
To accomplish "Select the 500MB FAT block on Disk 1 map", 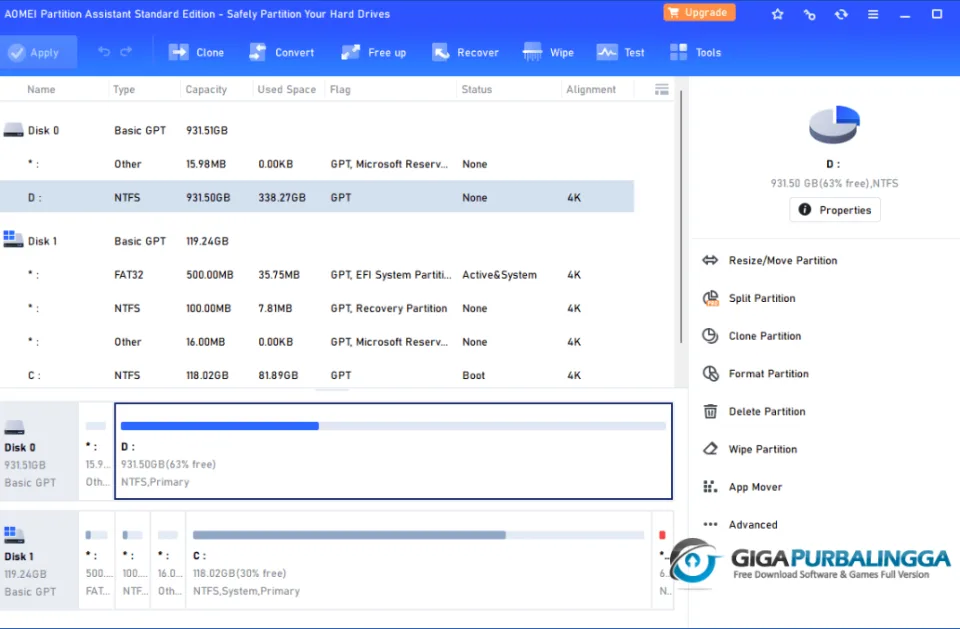I will (97, 560).
